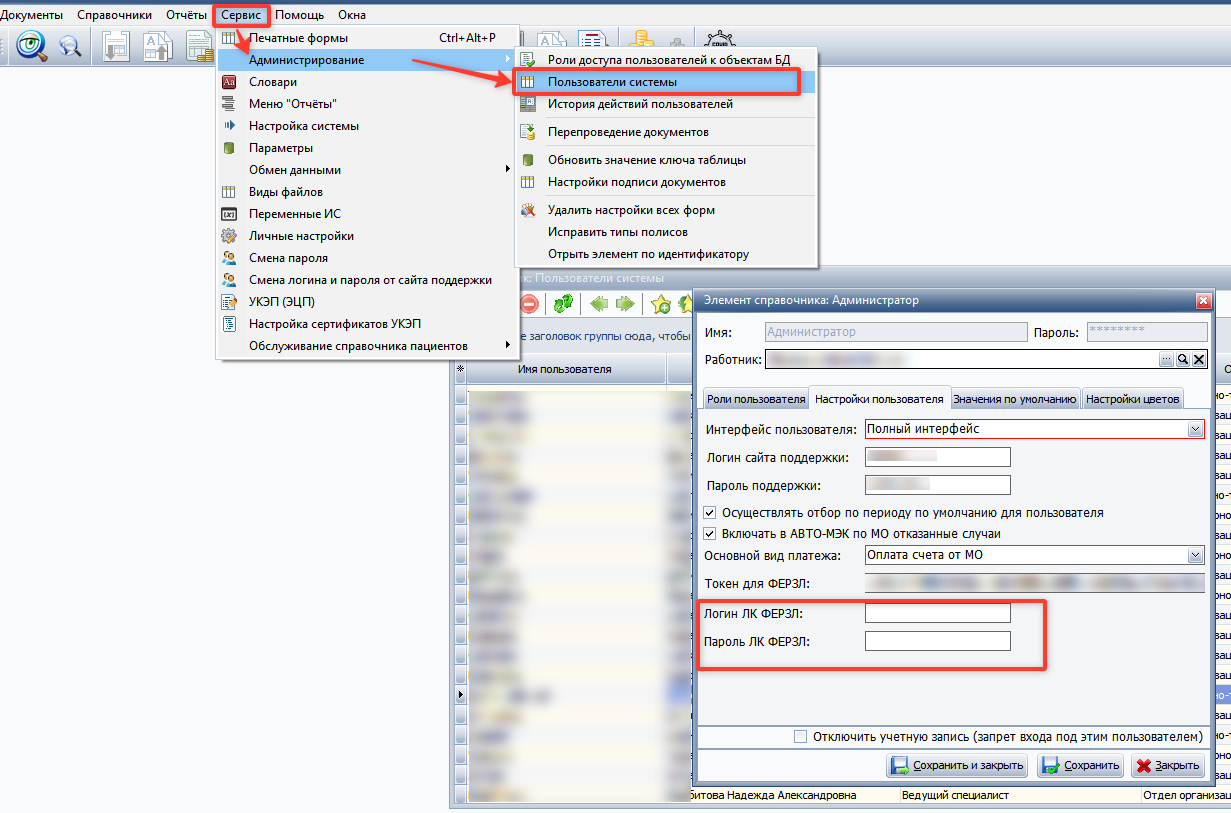Click the 'Логин ЛК ФЕРЗЛ' input field

tap(937, 613)
